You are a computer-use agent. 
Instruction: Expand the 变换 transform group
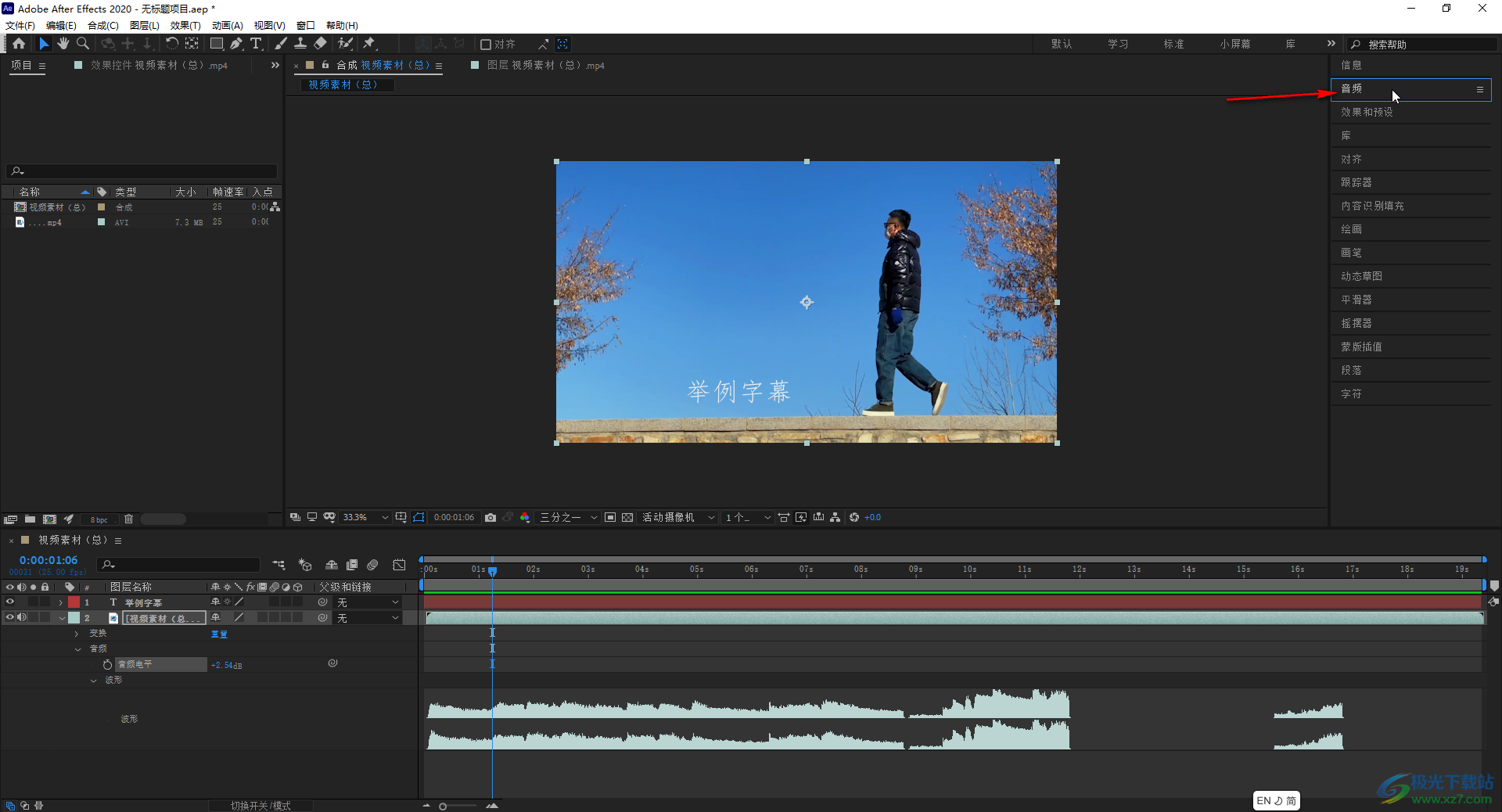coord(77,634)
